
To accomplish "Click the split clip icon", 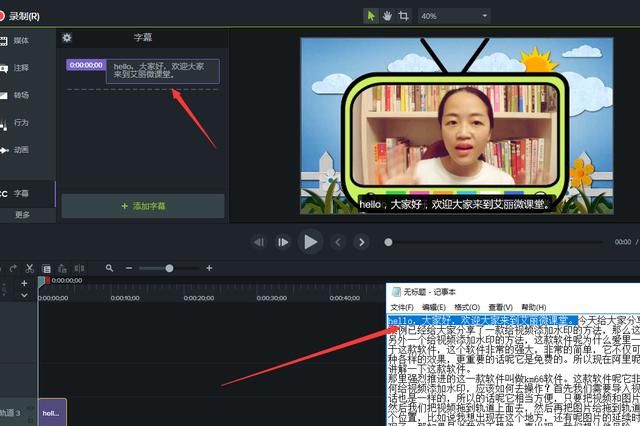I will (79, 268).
